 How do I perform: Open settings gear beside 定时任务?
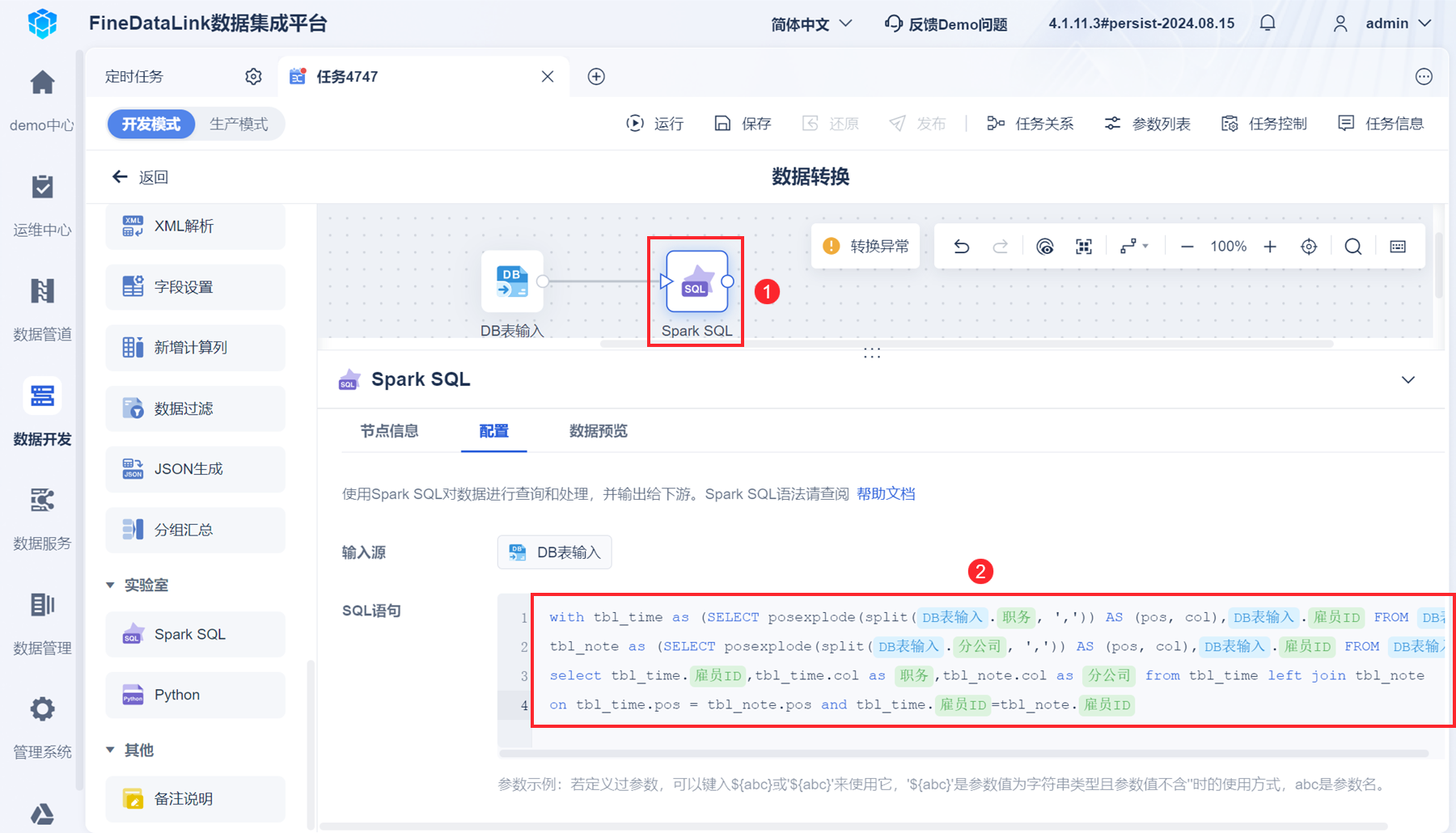coord(253,77)
